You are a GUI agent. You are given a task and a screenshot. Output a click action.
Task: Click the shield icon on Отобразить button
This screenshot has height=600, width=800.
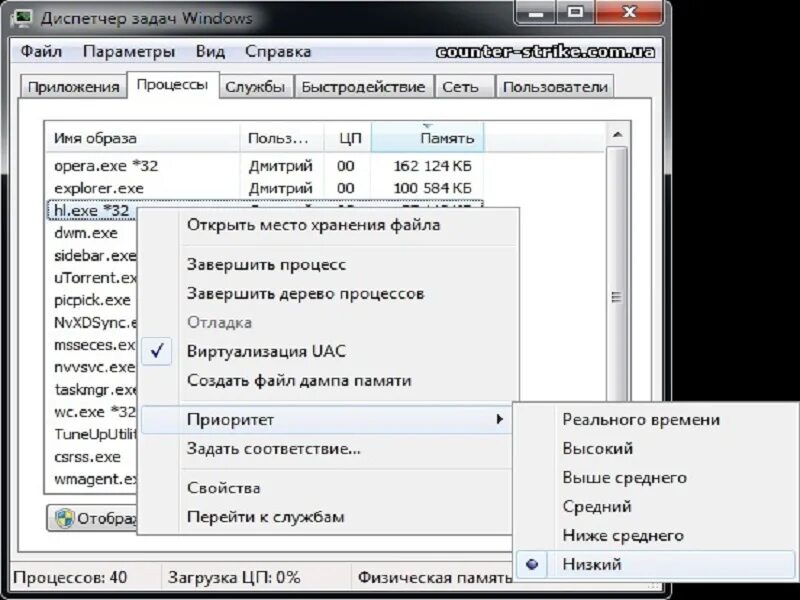(x=64, y=518)
